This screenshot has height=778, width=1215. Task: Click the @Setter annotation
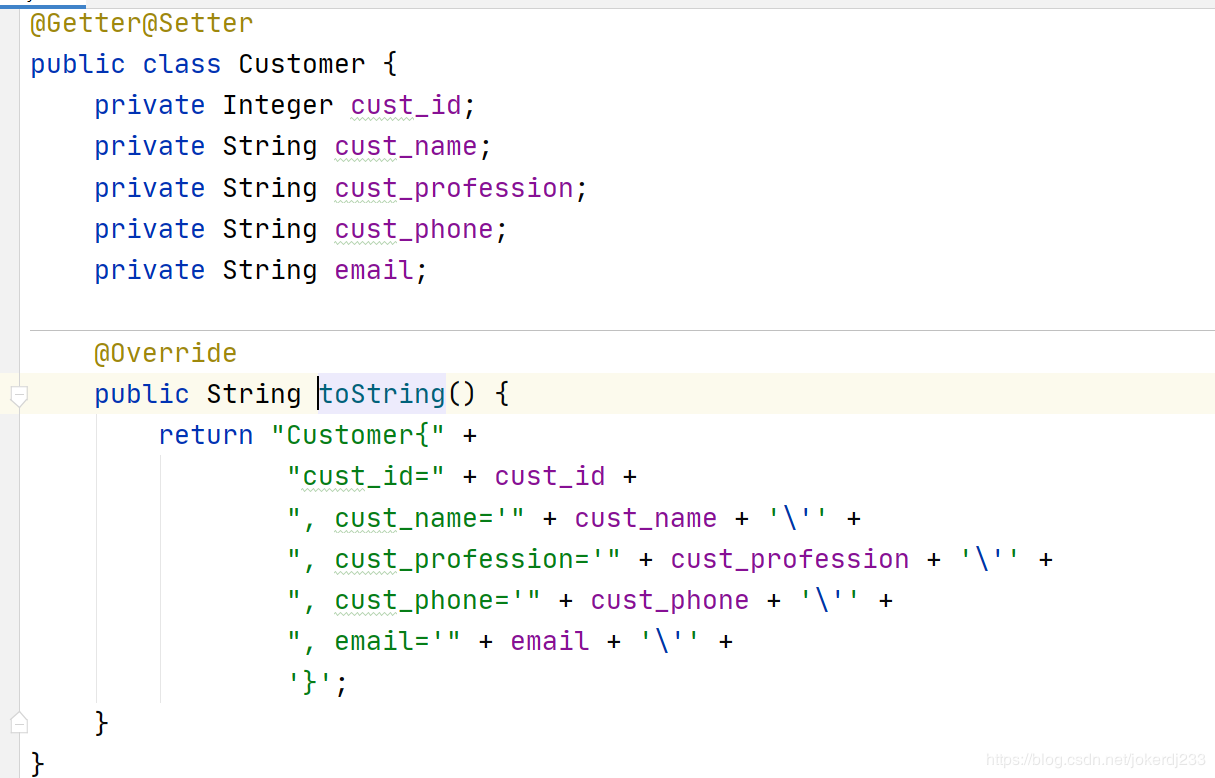coord(198,23)
